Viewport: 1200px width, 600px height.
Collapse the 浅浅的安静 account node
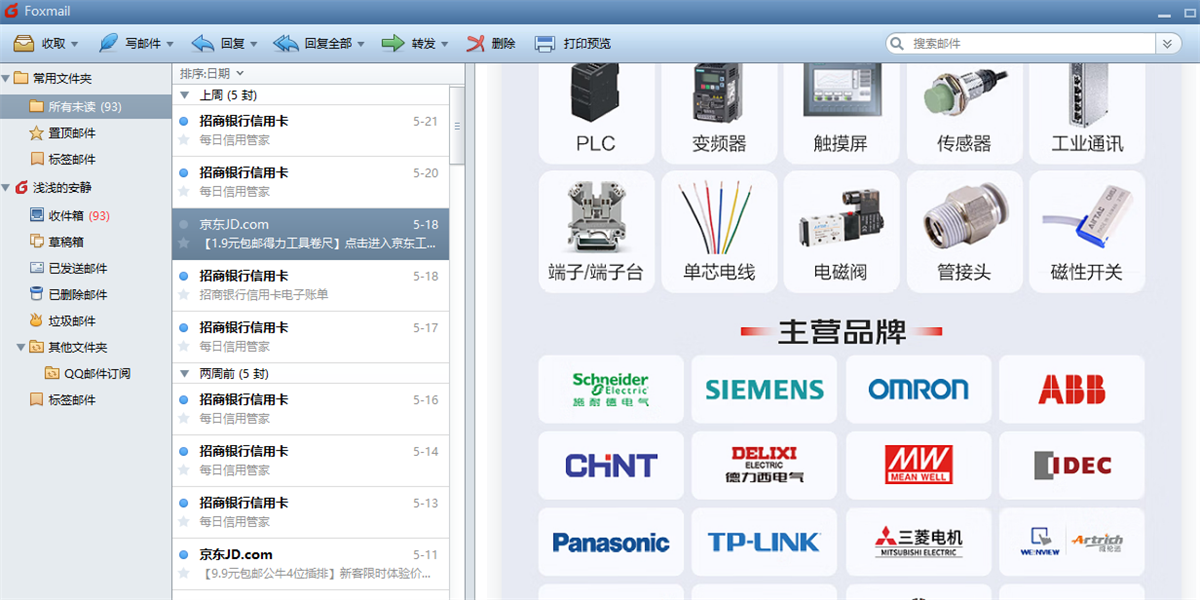pos(6,187)
